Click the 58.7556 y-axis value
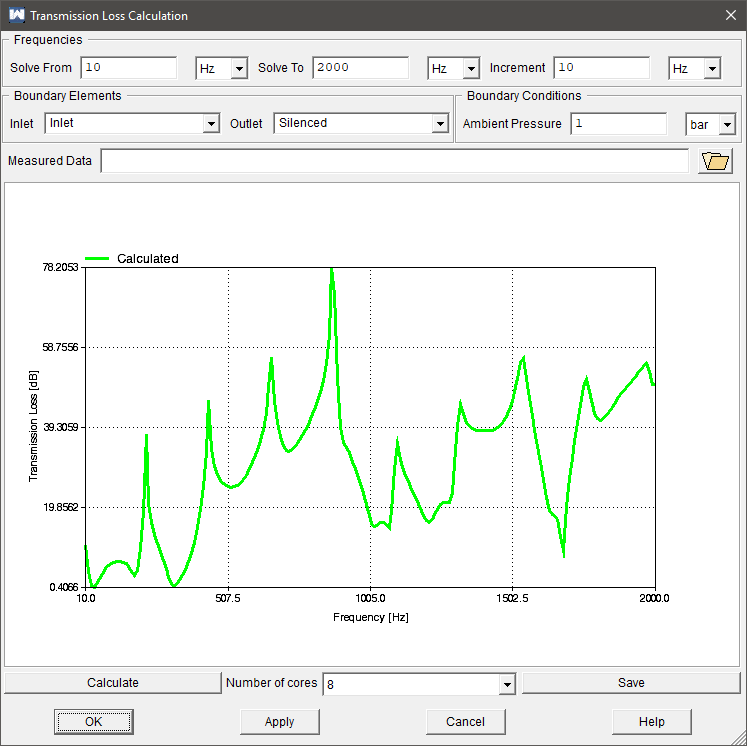 [x=60, y=347]
